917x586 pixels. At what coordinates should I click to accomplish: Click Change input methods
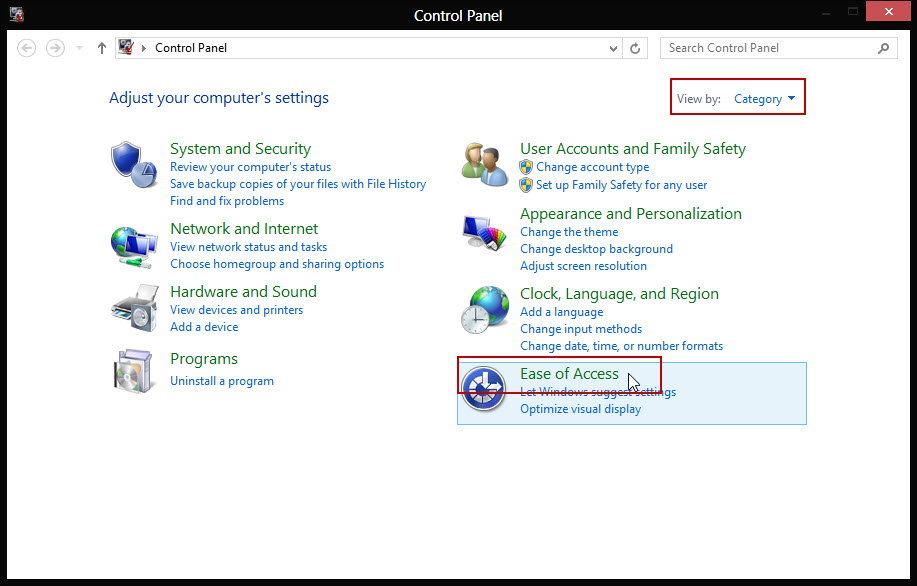point(581,329)
